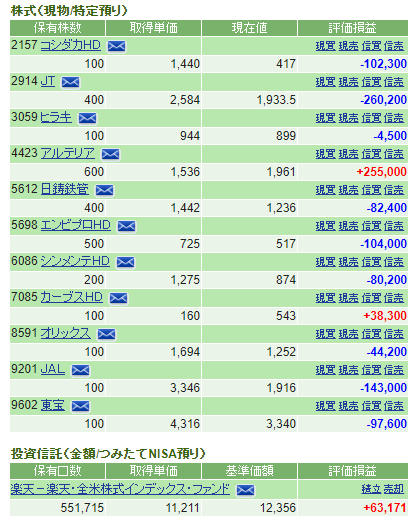Image resolution: width=418 pixels, height=528 pixels.
Task: Open the JAL stock link
Action: [x=53, y=369]
